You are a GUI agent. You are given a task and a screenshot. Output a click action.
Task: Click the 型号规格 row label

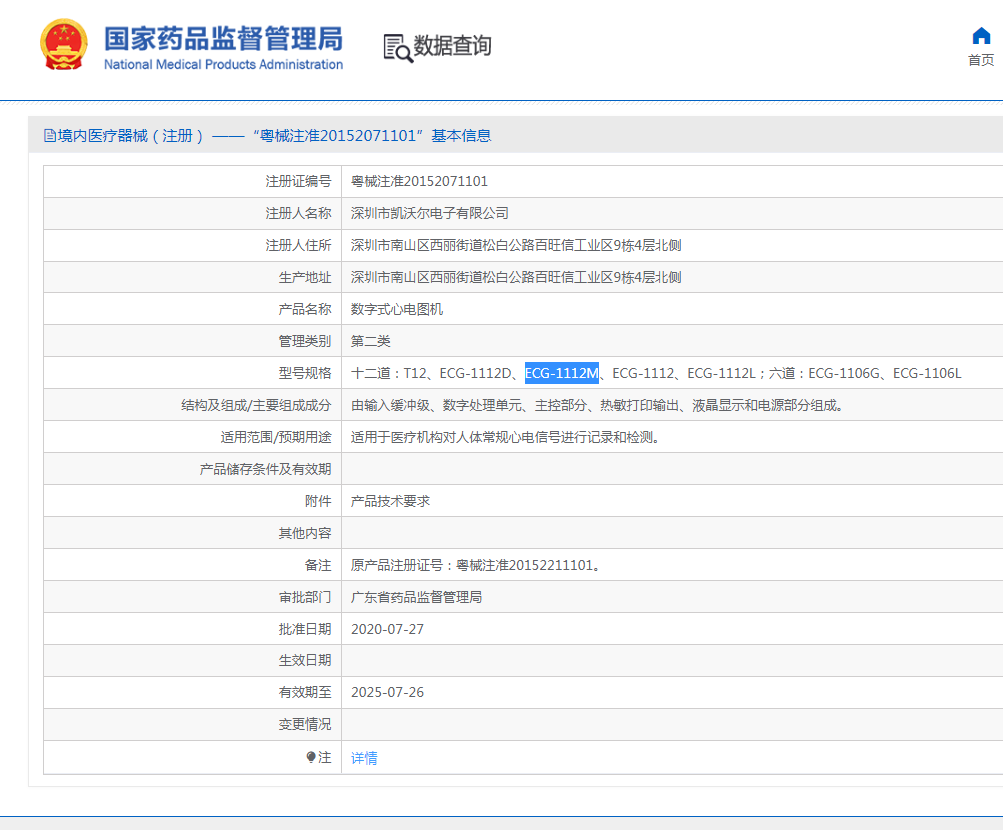pyautogui.click(x=305, y=373)
